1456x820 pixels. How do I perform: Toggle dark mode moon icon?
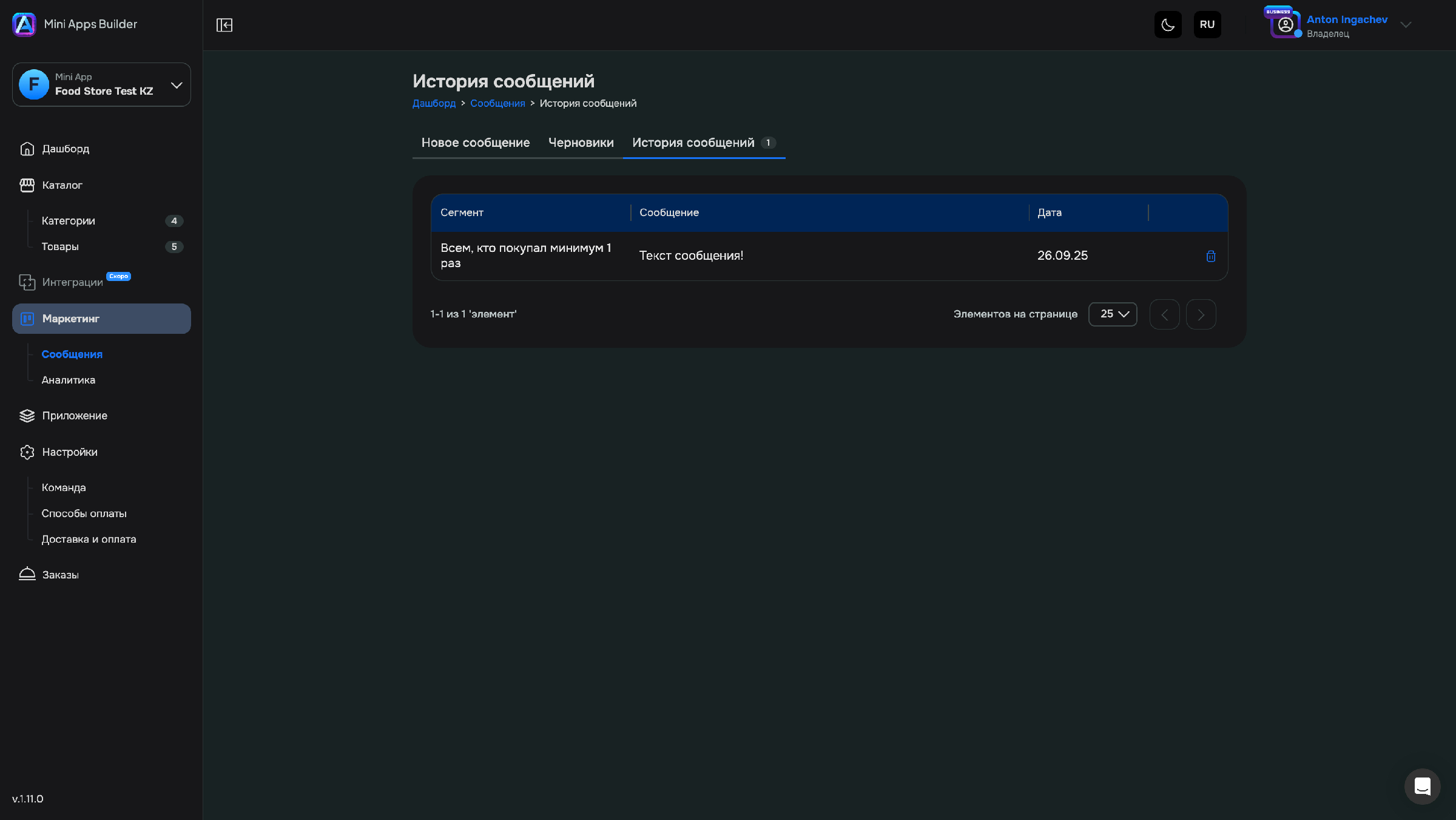[x=1168, y=25]
